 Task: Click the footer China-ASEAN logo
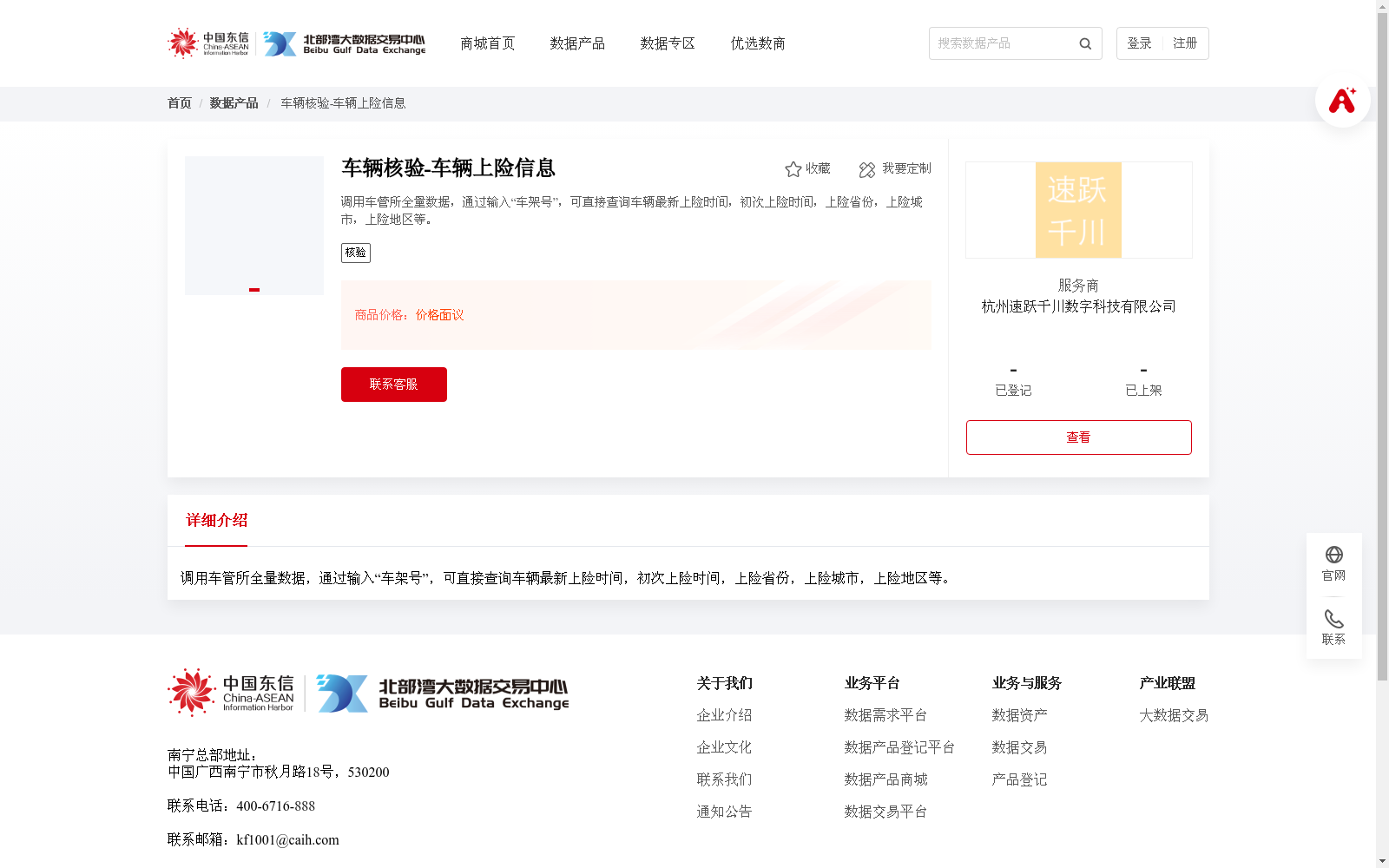[x=231, y=692]
